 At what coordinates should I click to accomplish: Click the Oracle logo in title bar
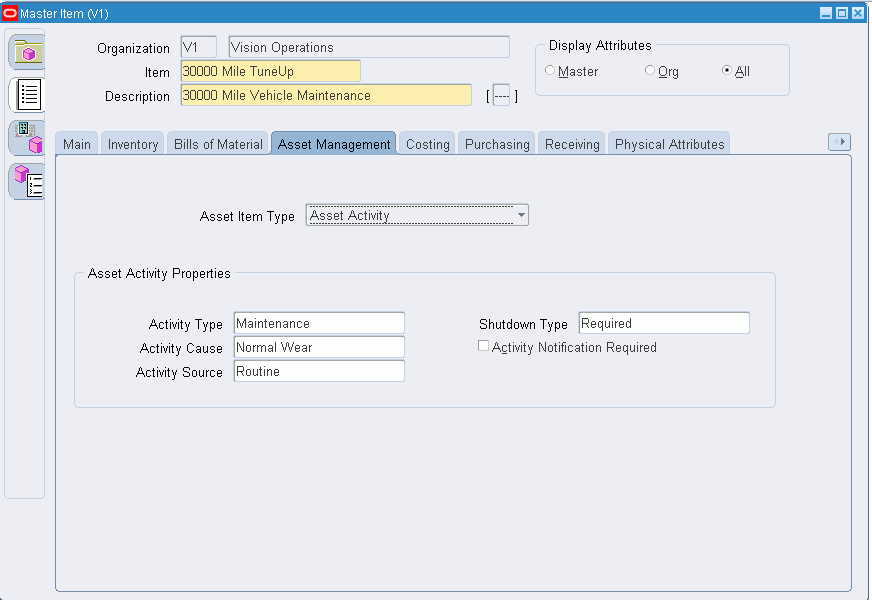[x=10, y=13]
